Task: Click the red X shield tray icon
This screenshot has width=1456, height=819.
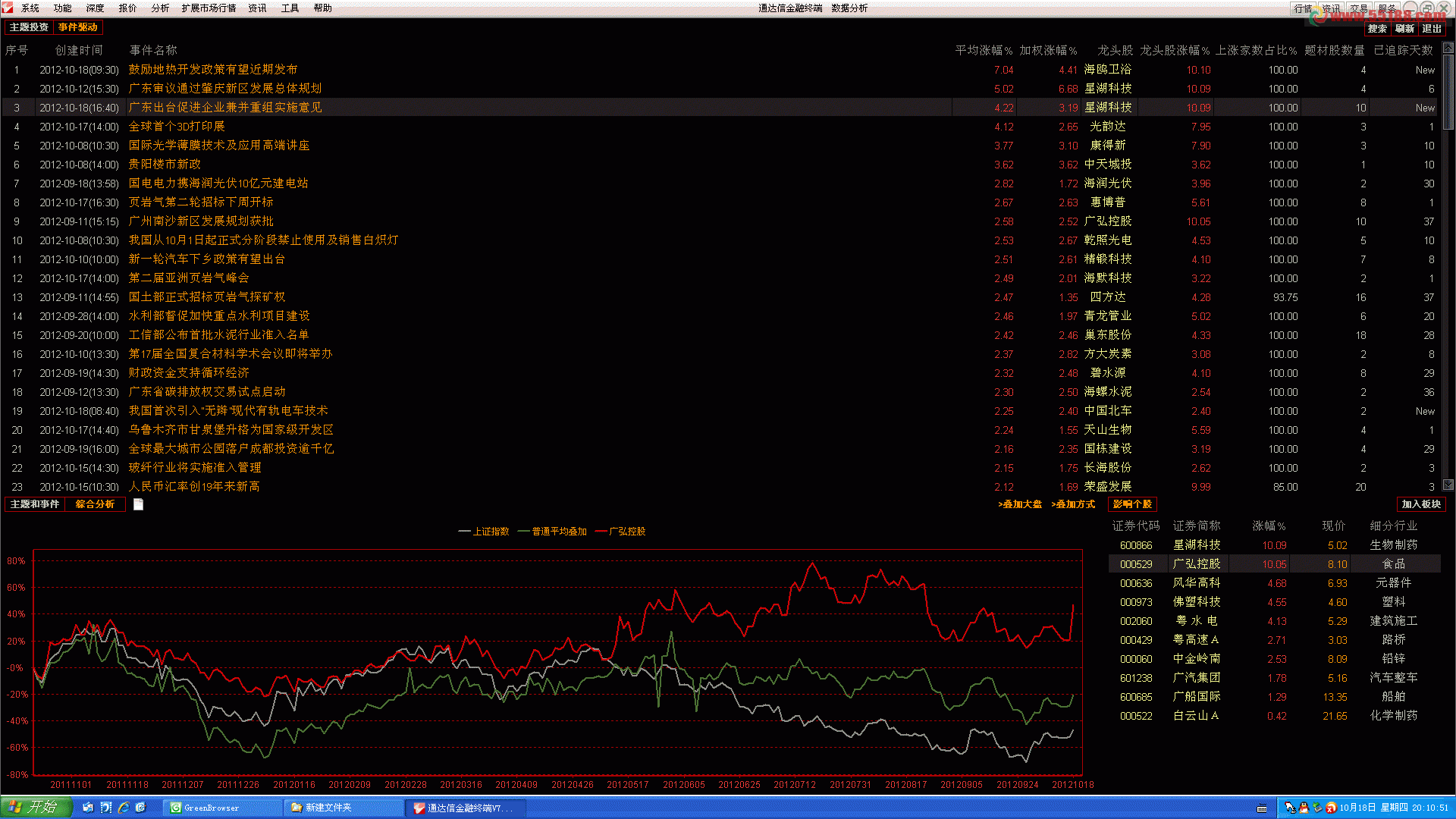Action: pyautogui.click(x=1331, y=808)
